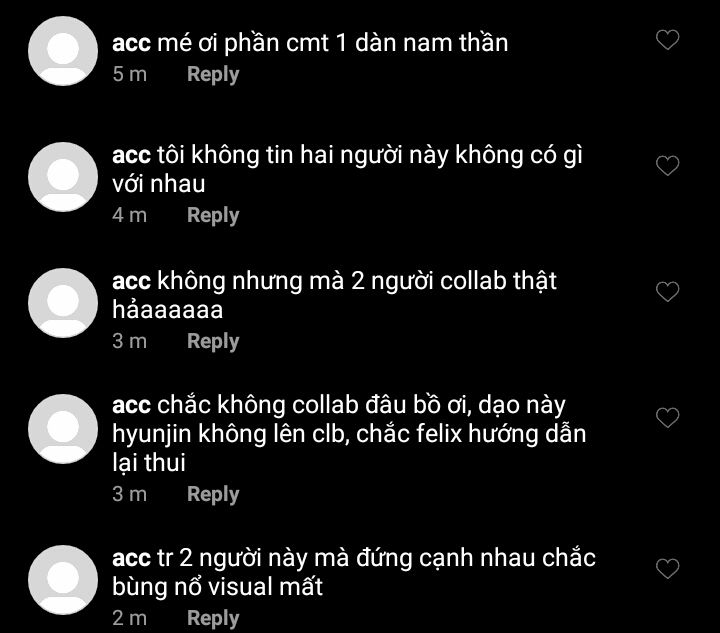Reply to the 'collab thật hảaaaaaa' comment
Image resolution: width=720 pixels, height=633 pixels.
213,342
